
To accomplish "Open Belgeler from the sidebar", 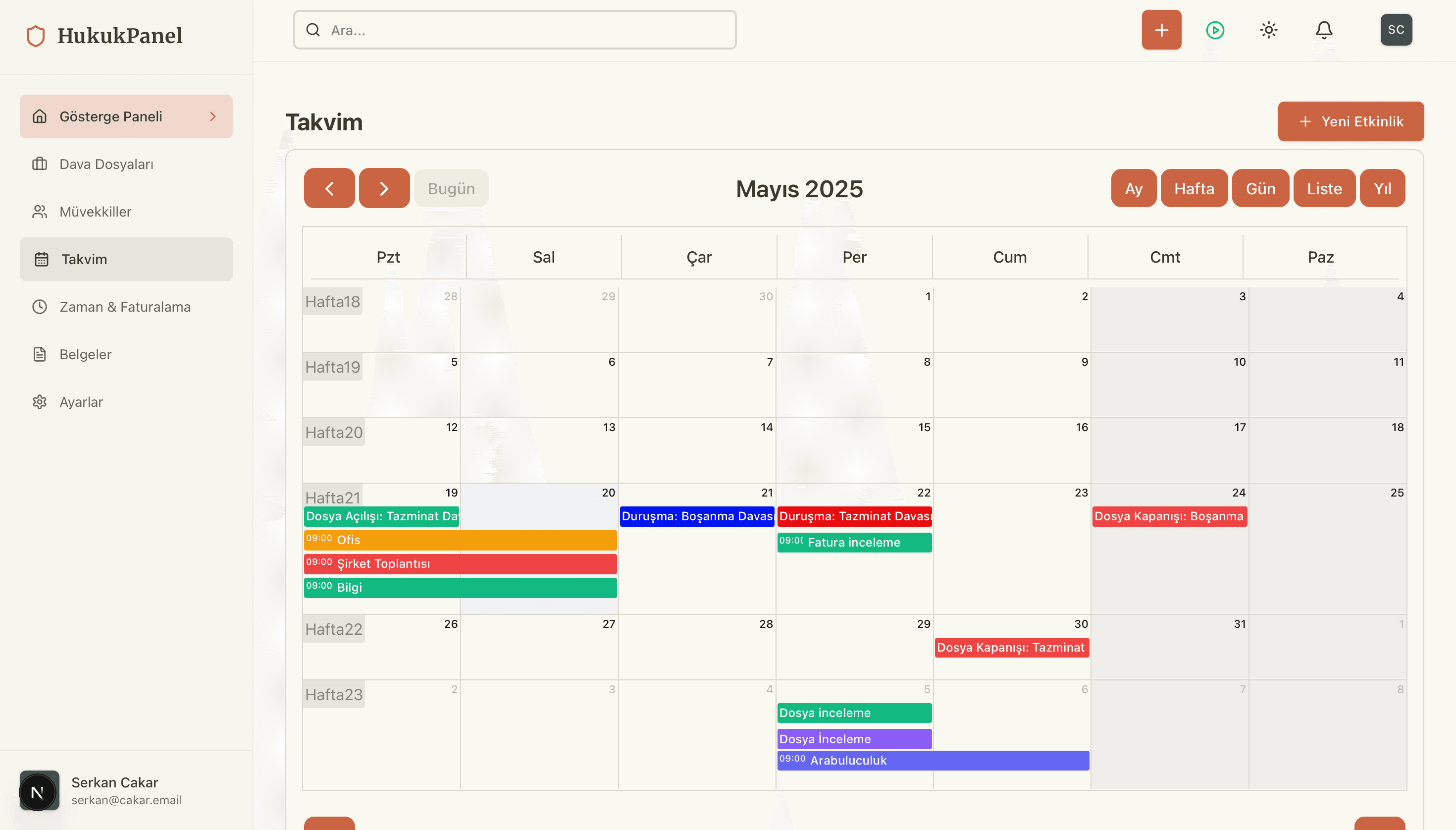I will (86, 354).
